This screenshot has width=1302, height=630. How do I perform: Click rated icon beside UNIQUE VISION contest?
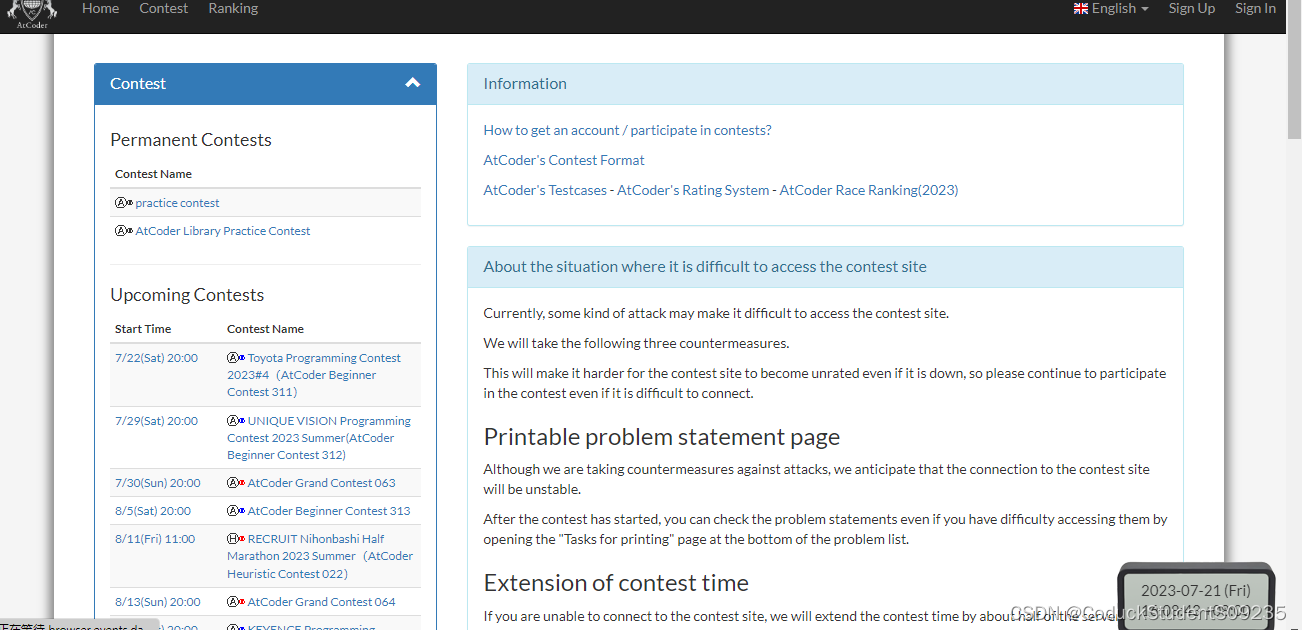click(x=236, y=421)
